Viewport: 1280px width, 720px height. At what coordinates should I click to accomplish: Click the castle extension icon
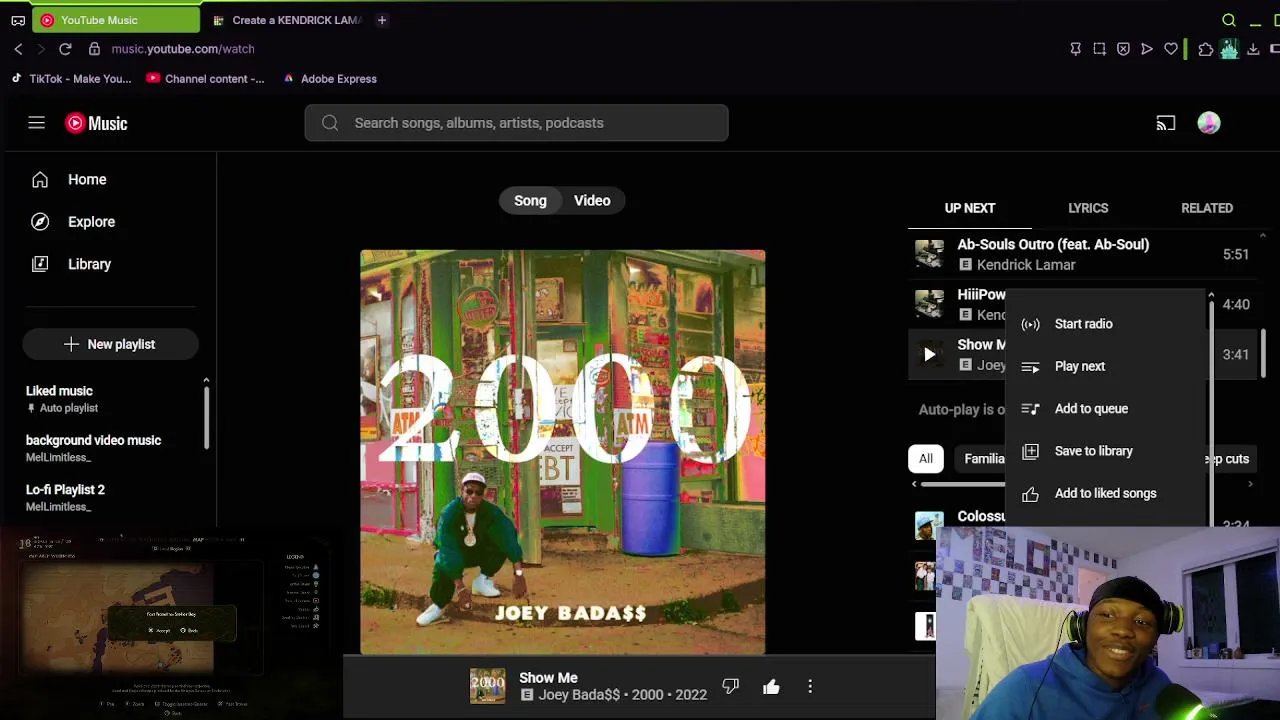(1229, 49)
